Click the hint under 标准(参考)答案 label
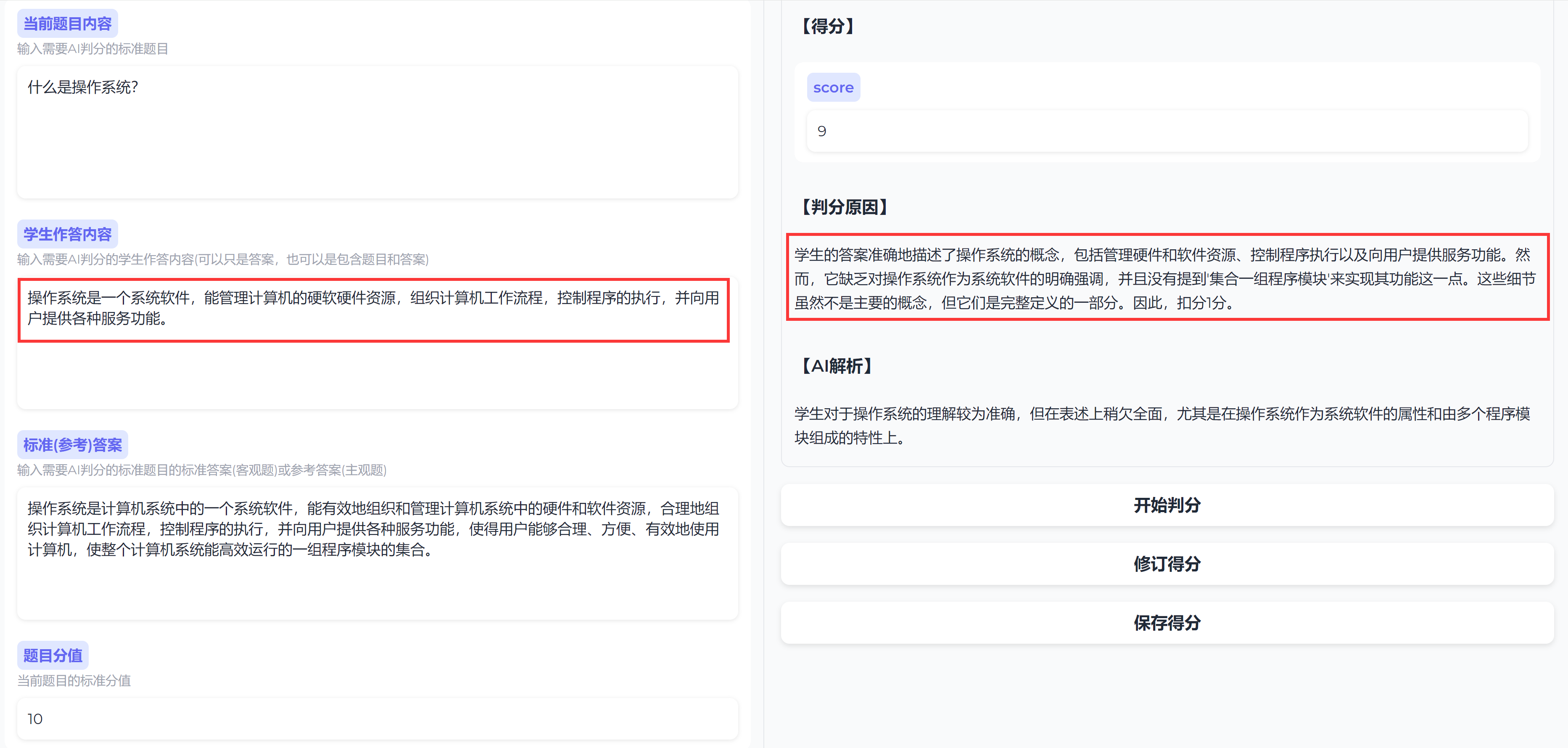Screen dimensions: 1568x748 click(x=201, y=470)
